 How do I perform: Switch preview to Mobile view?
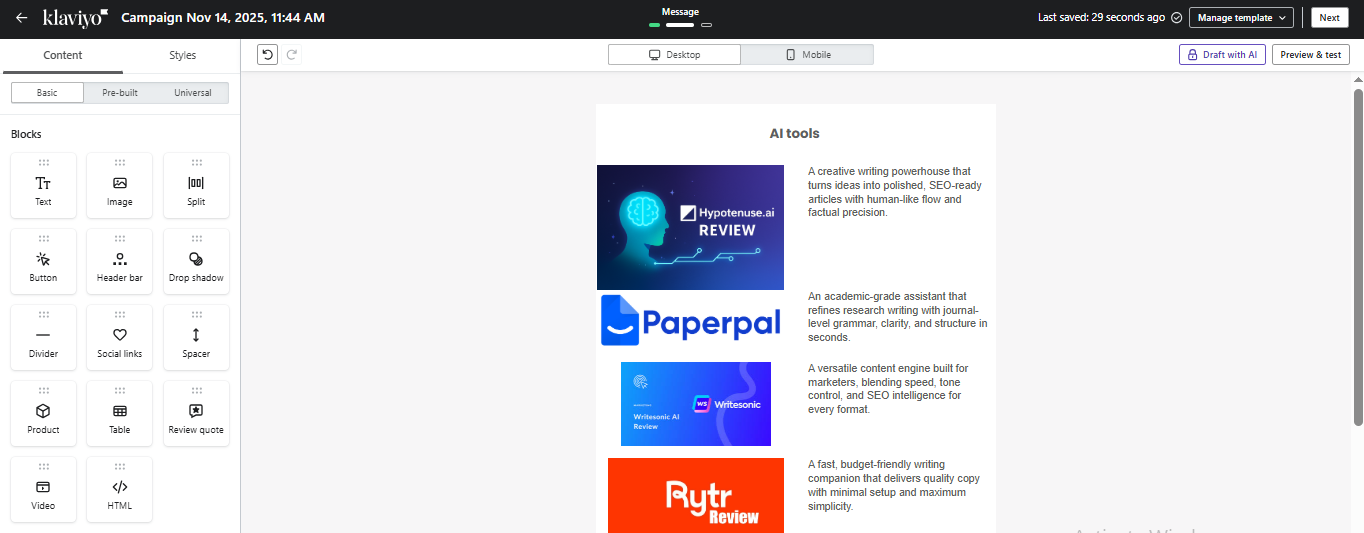[x=807, y=55]
